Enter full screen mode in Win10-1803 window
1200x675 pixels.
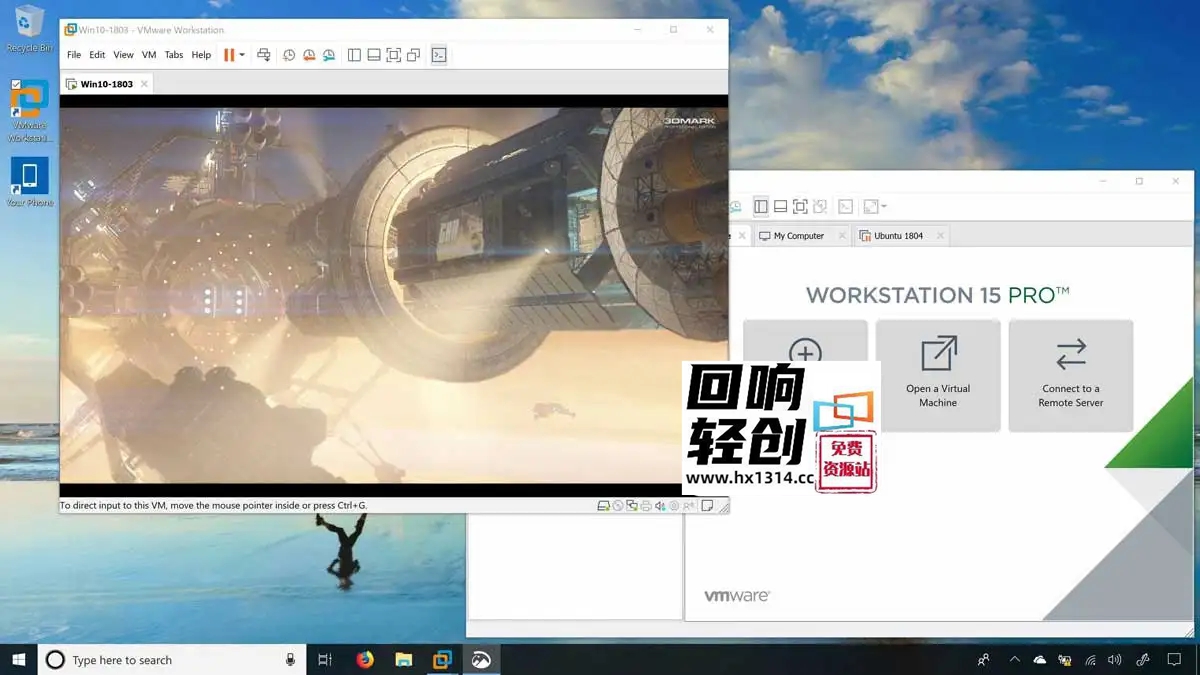pos(394,55)
